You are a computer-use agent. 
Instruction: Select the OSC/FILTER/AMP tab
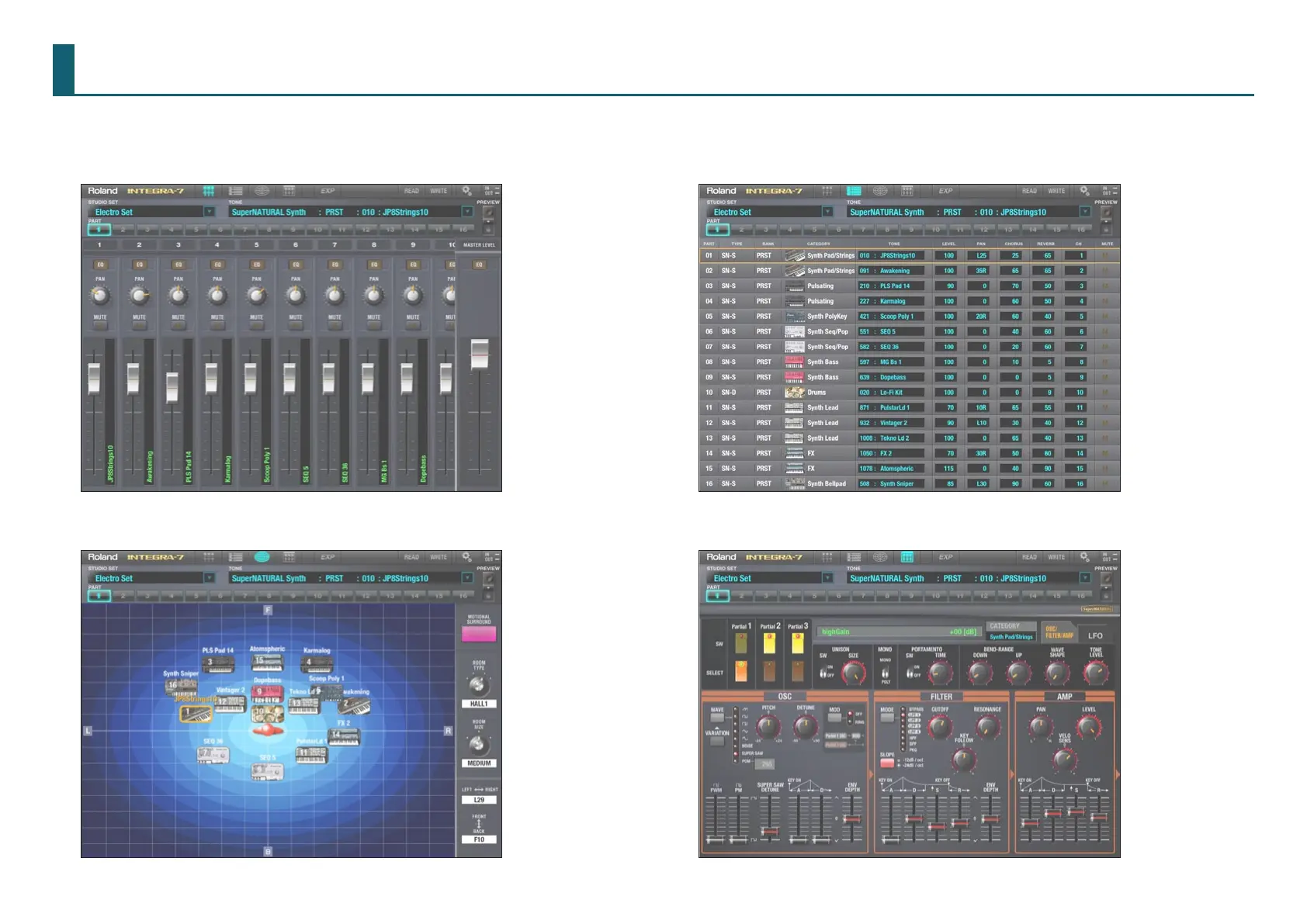click(1059, 632)
